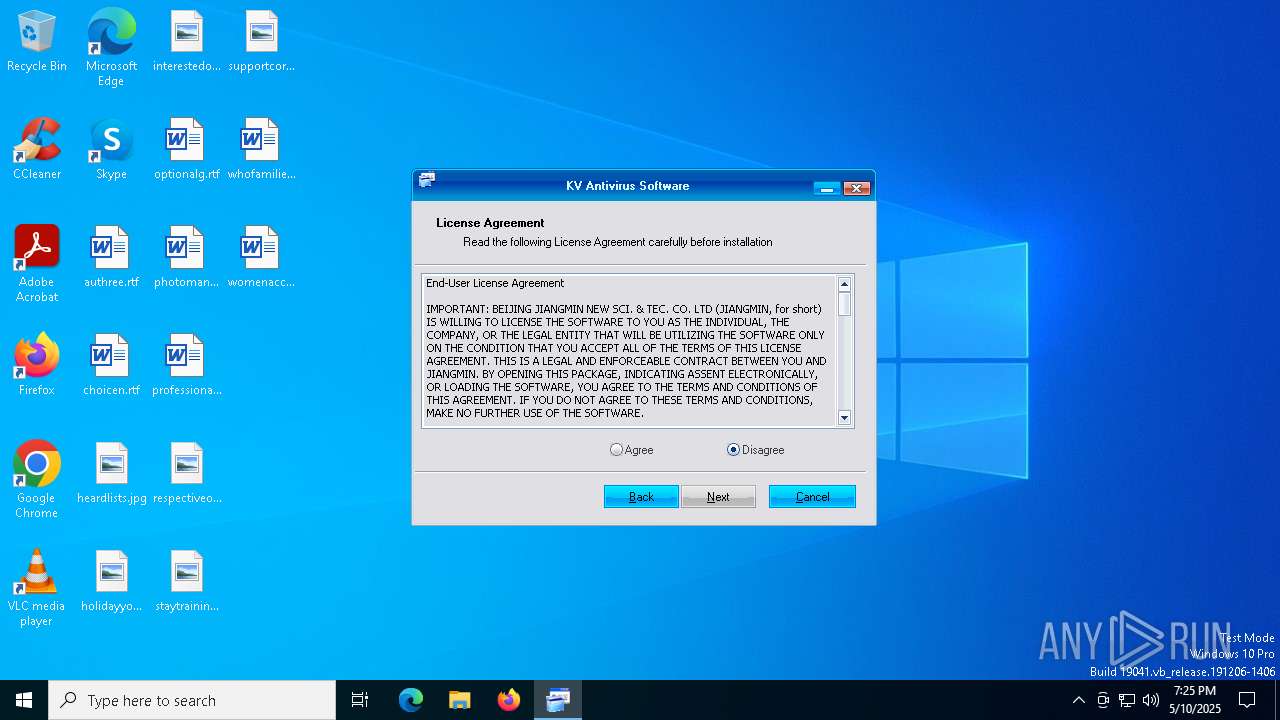Select the respectiveo... image file
The height and width of the screenshot is (720, 1280).
click(x=187, y=474)
